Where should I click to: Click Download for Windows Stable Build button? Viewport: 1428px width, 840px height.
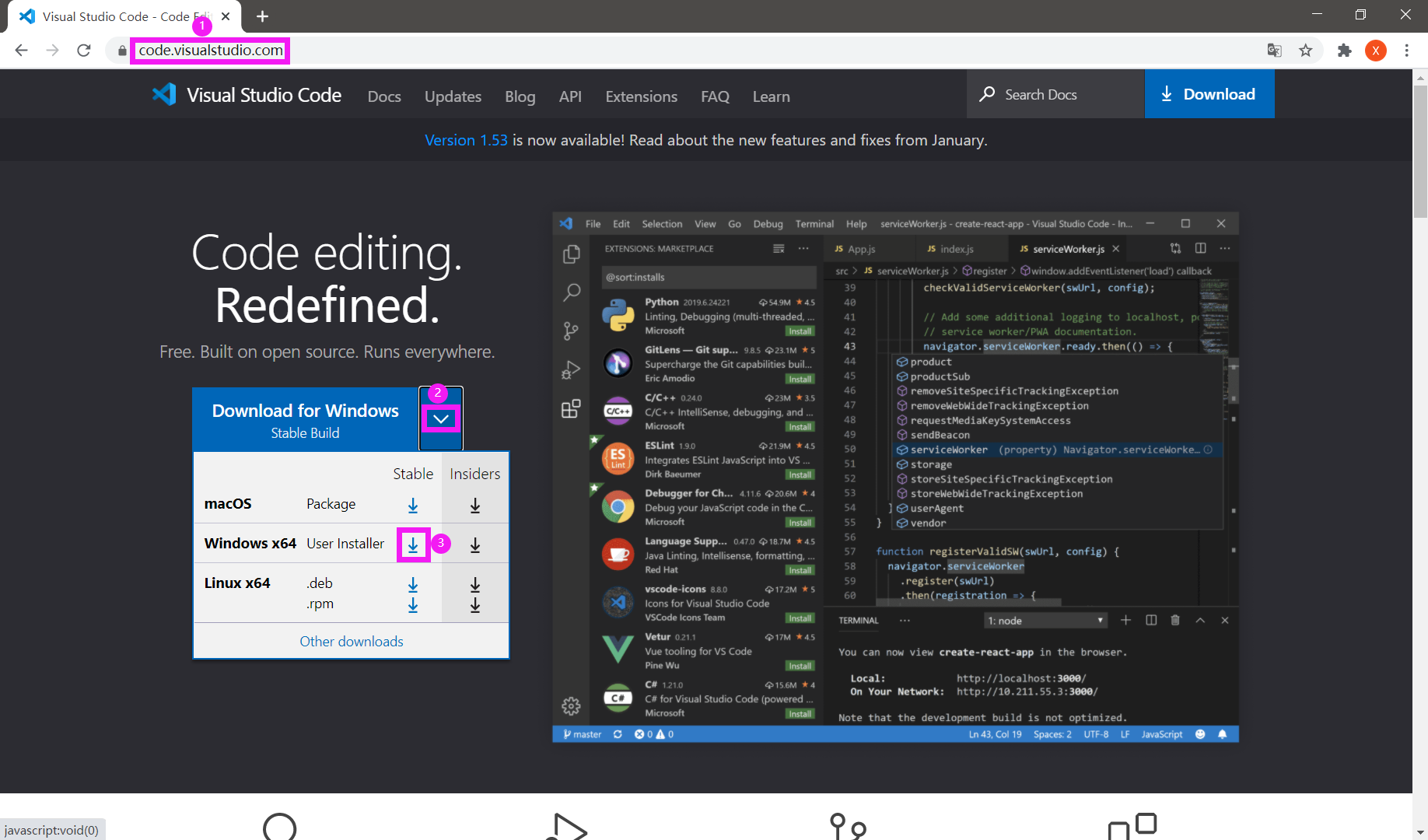[306, 419]
